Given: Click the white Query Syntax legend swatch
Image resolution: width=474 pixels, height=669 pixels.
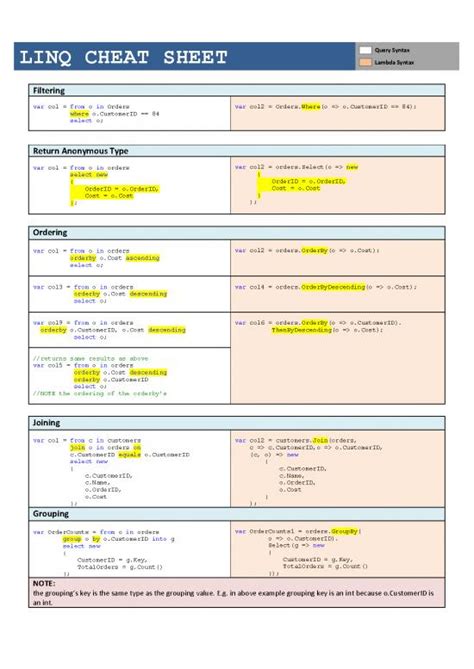Looking at the screenshot, I should 365,50.
